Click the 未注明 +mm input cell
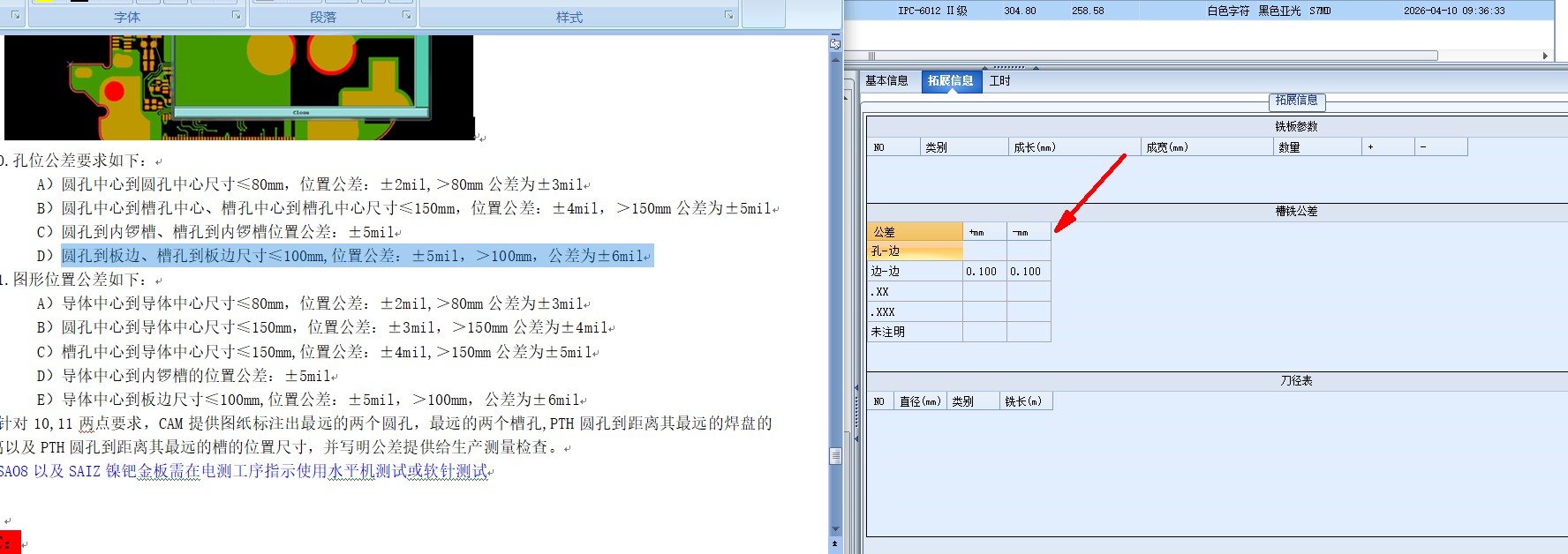The width and height of the screenshot is (1568, 554). point(984,333)
